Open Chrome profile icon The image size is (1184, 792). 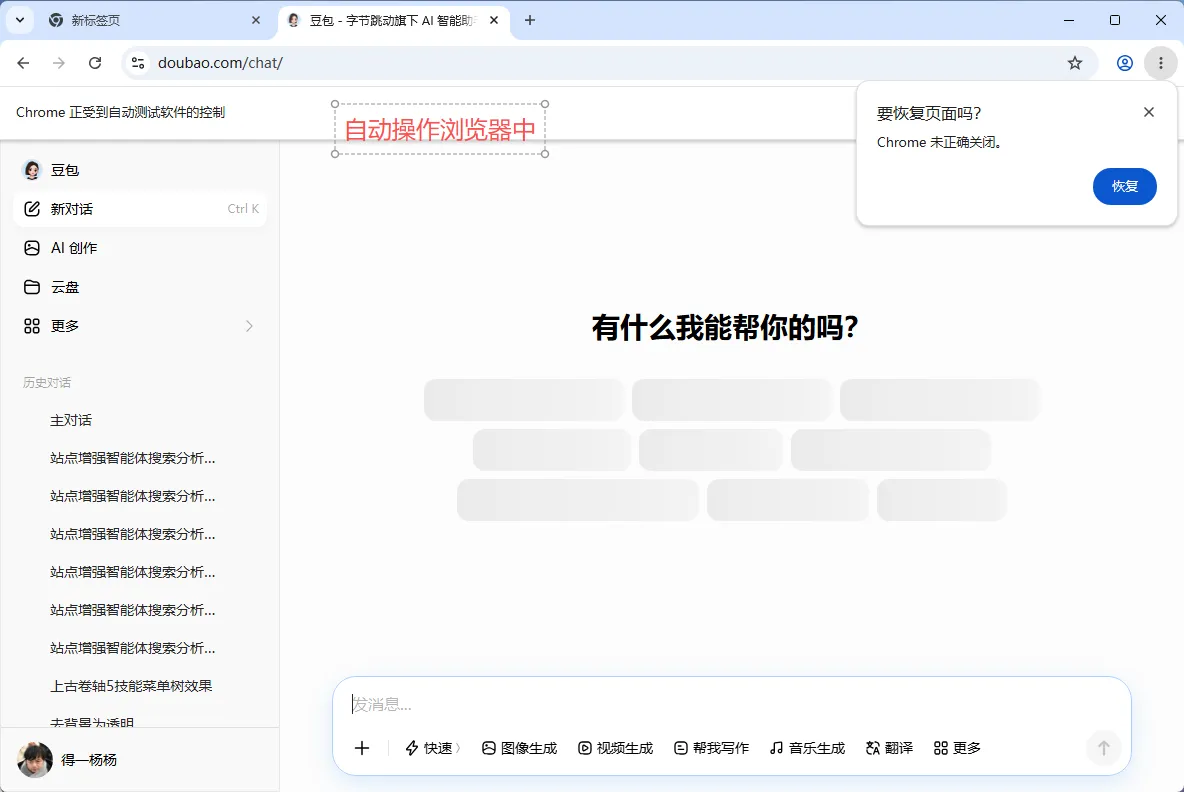pyautogui.click(x=1124, y=63)
